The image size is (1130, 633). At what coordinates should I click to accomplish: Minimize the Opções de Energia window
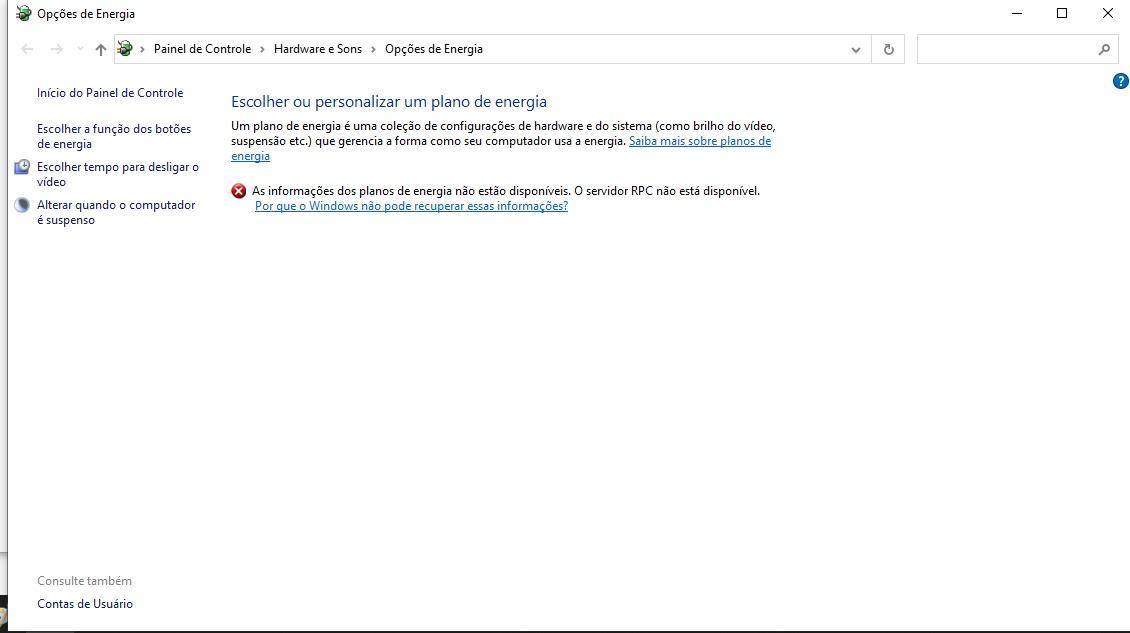point(1017,13)
